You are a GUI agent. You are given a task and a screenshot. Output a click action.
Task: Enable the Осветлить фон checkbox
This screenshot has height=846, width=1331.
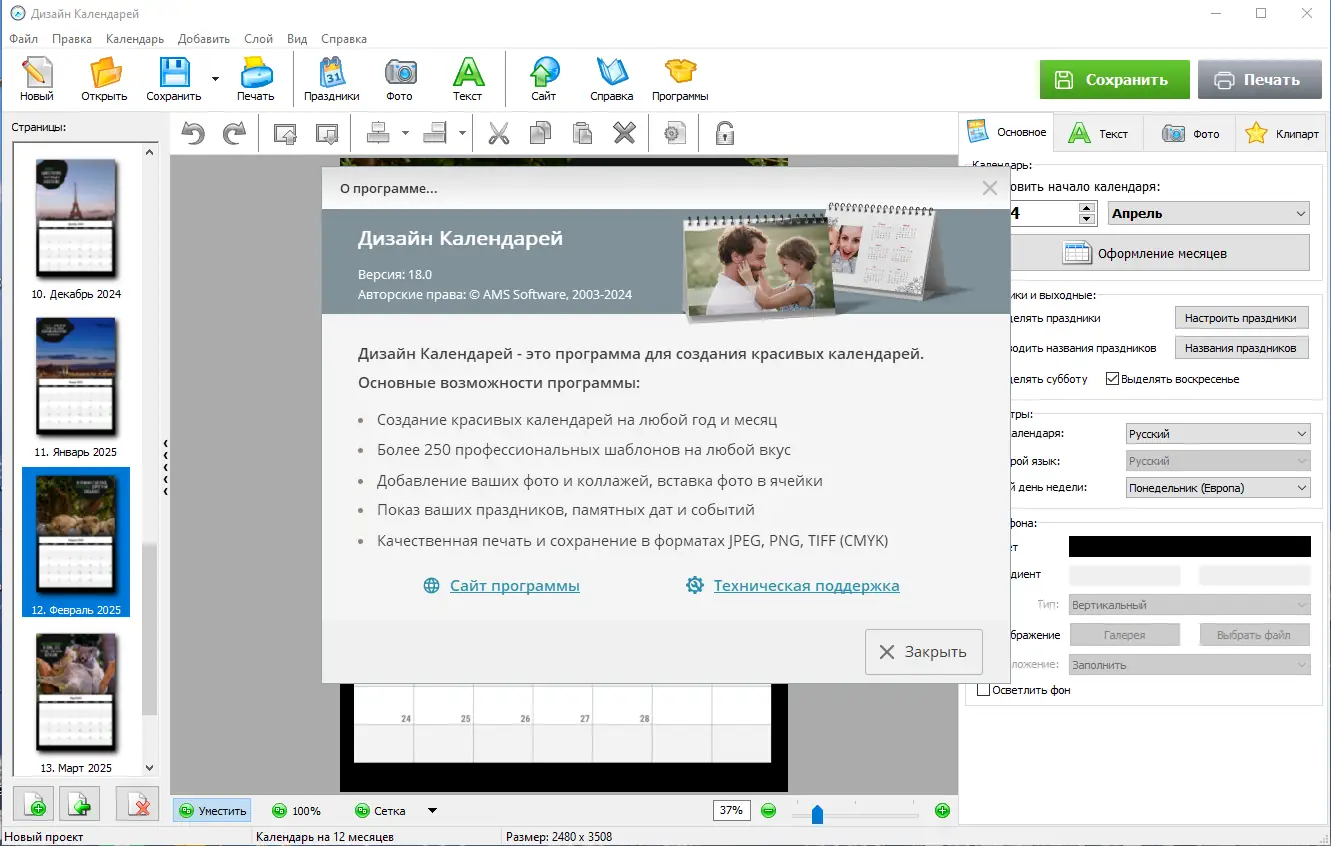[x=983, y=690]
